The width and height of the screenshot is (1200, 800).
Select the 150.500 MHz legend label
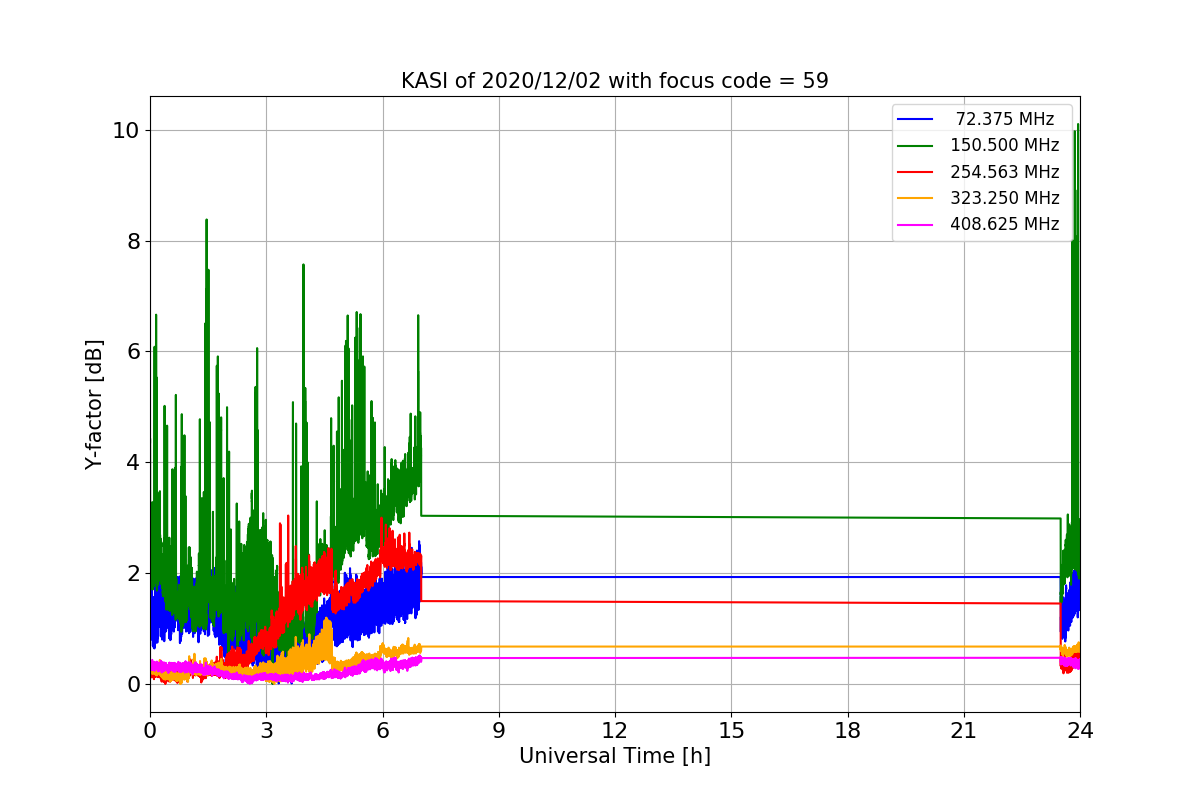pyautogui.click(x=1005, y=145)
